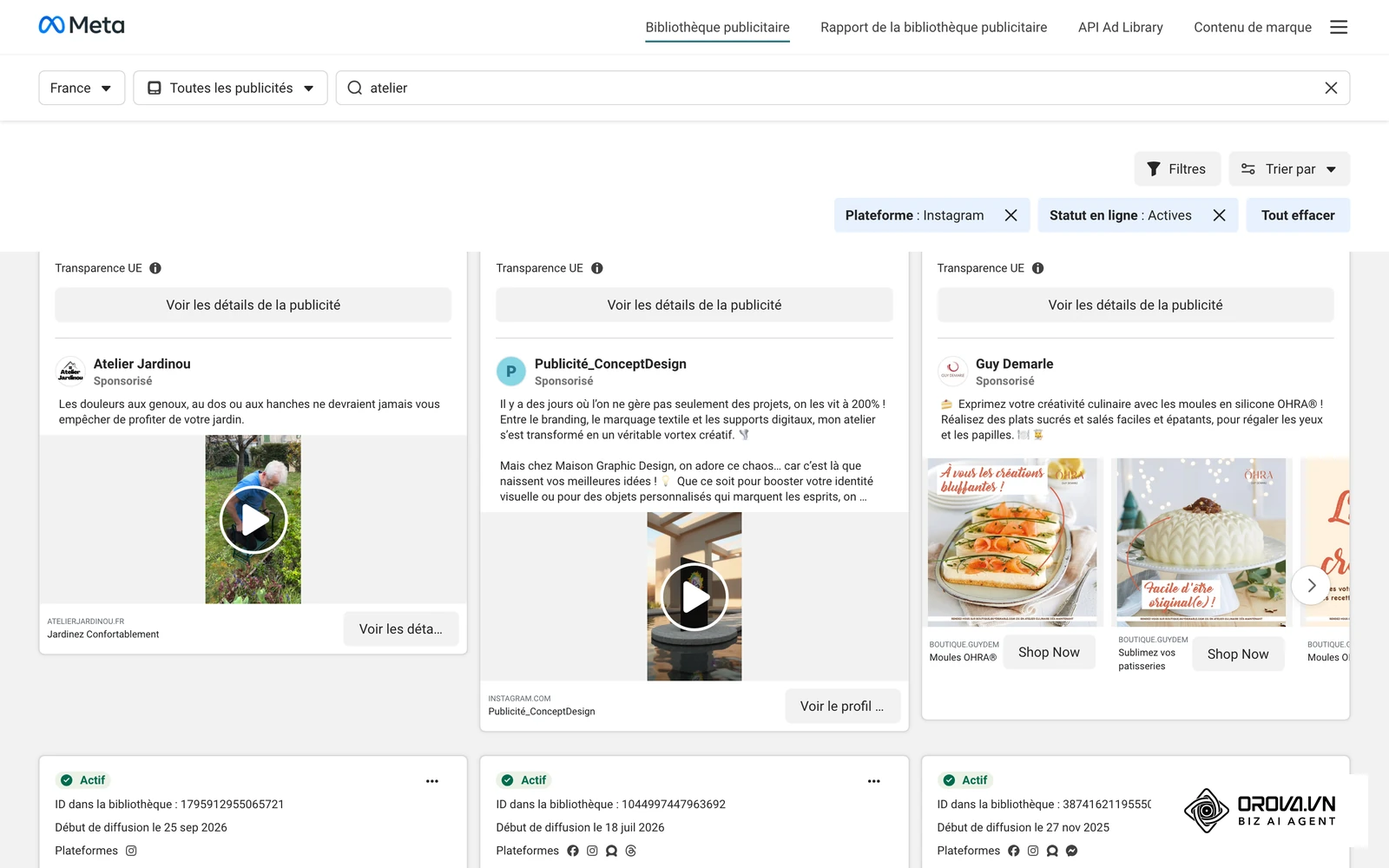Click Actif status badge on ad 1044997447963692
Screen dimensions: 1389x868
(523, 780)
